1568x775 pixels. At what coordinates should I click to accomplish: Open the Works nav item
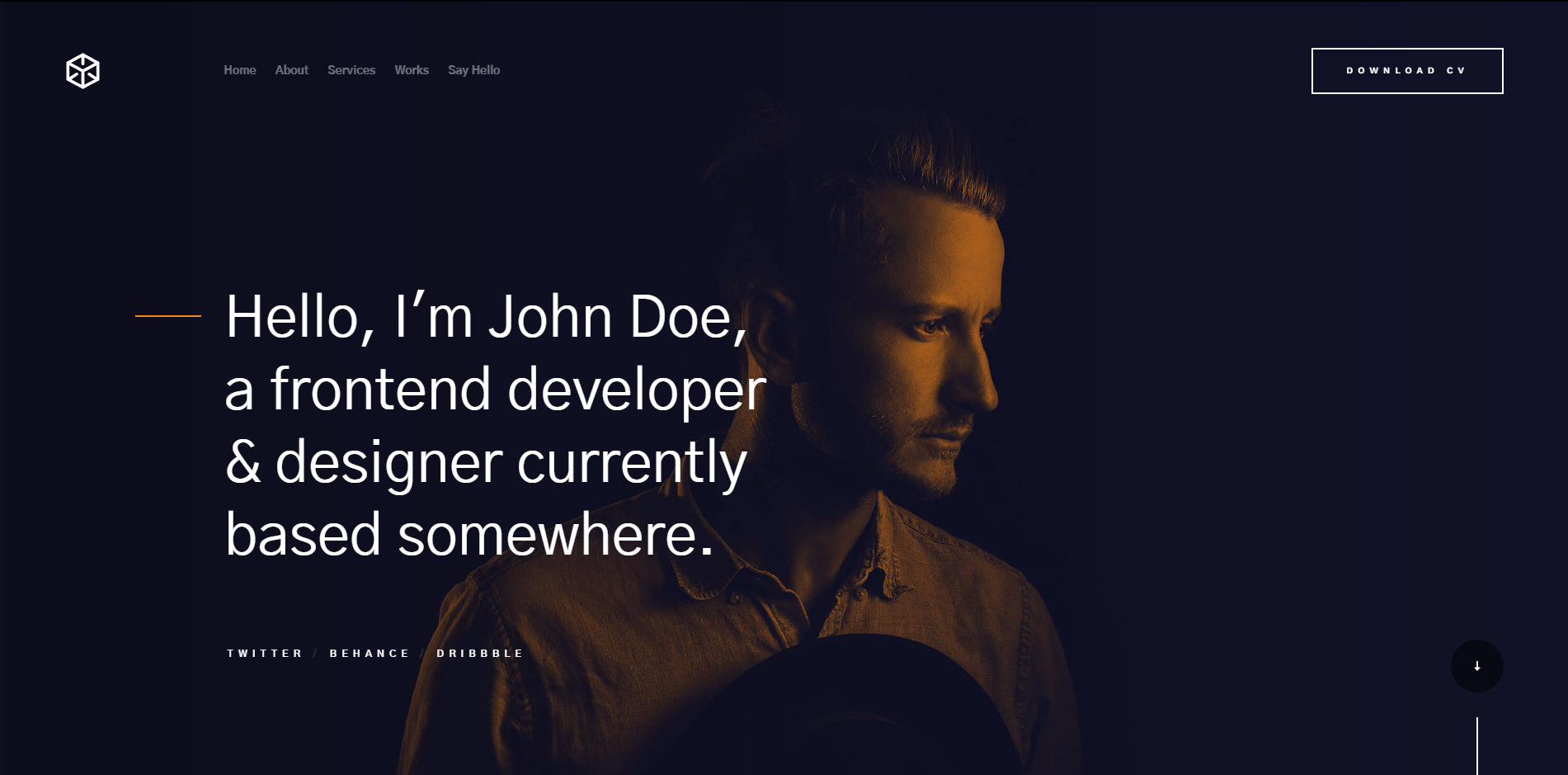click(412, 70)
